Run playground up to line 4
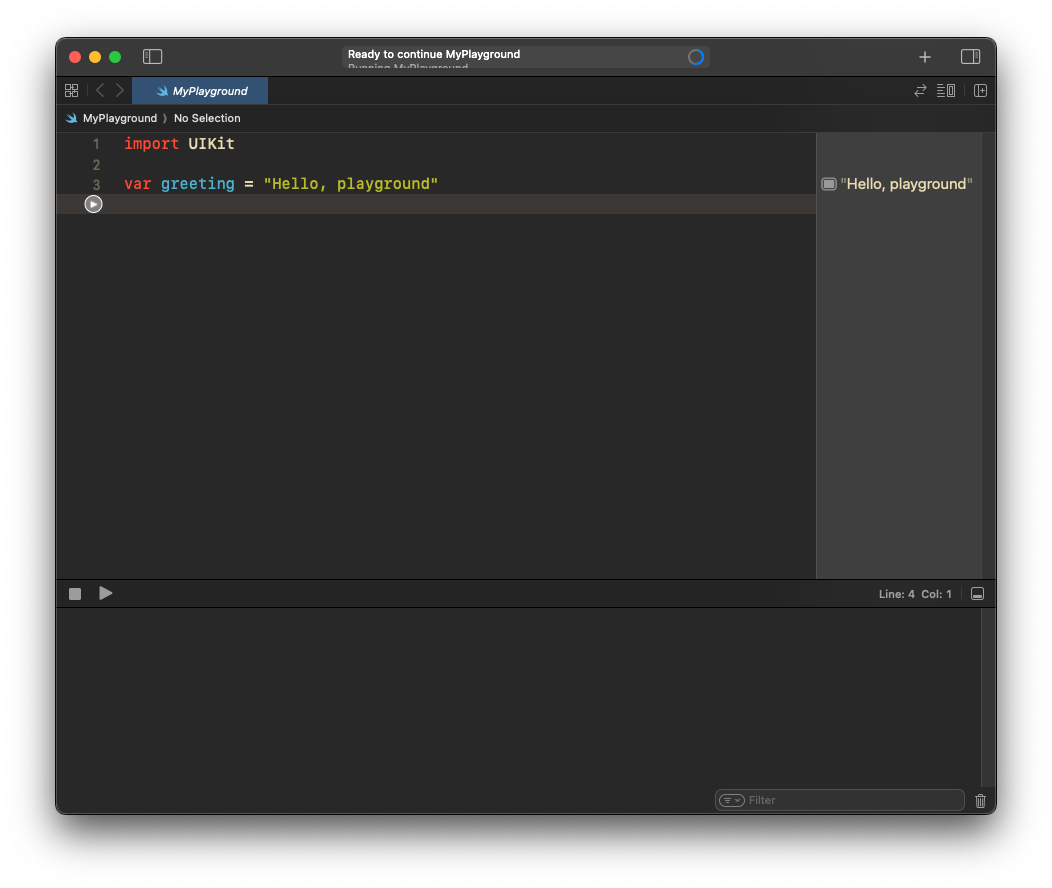Screen dimensions: 1052x888 tap(93, 204)
